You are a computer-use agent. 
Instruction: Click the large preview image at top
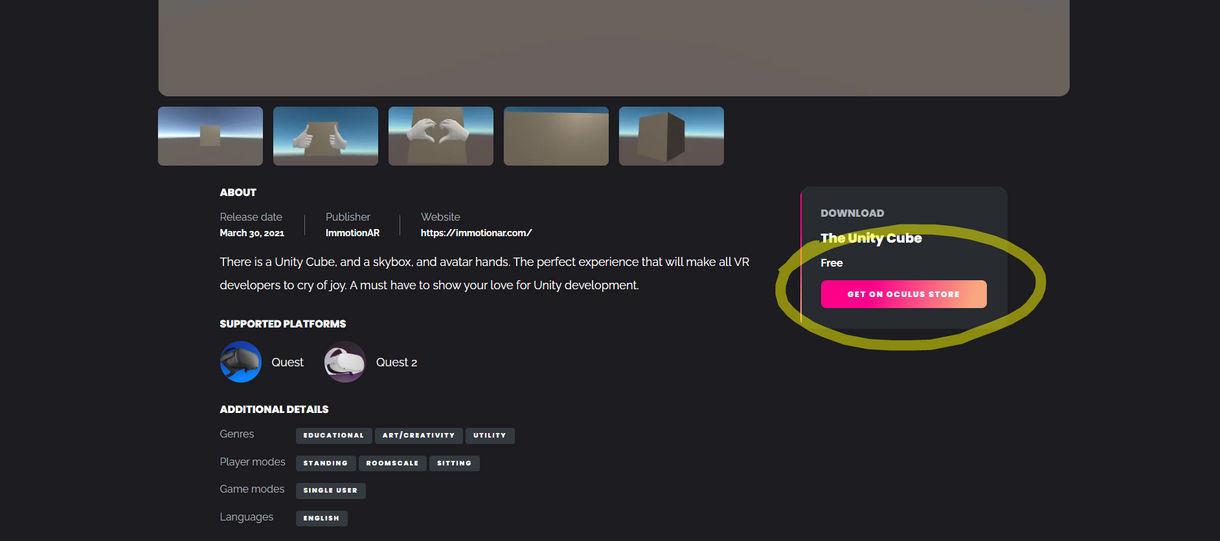(x=614, y=48)
